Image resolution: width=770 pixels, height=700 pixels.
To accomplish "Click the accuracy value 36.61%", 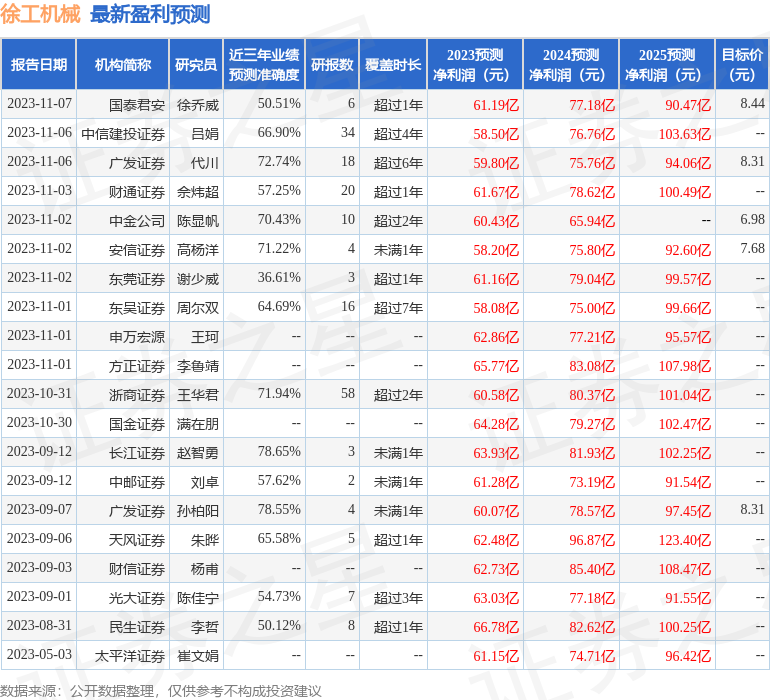I will 279,278.
